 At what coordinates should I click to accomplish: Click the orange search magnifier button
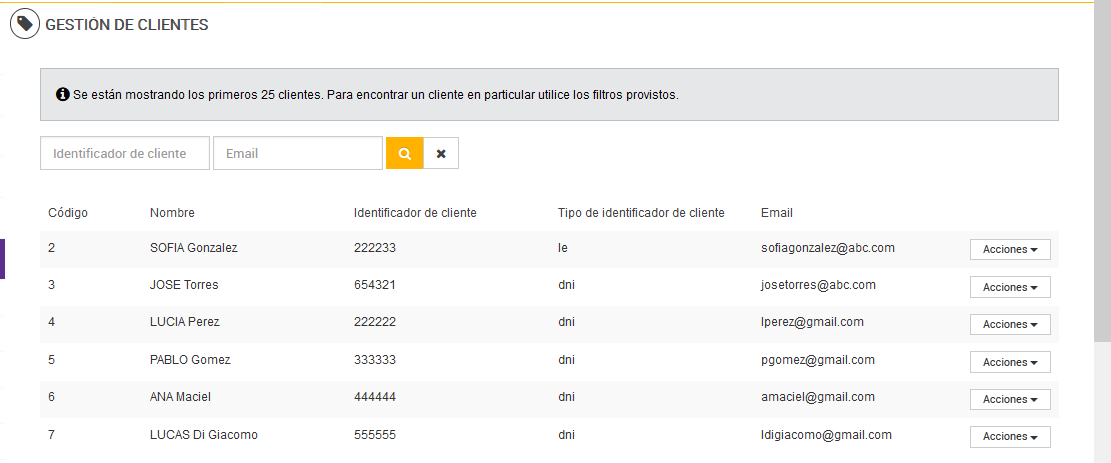pos(405,154)
